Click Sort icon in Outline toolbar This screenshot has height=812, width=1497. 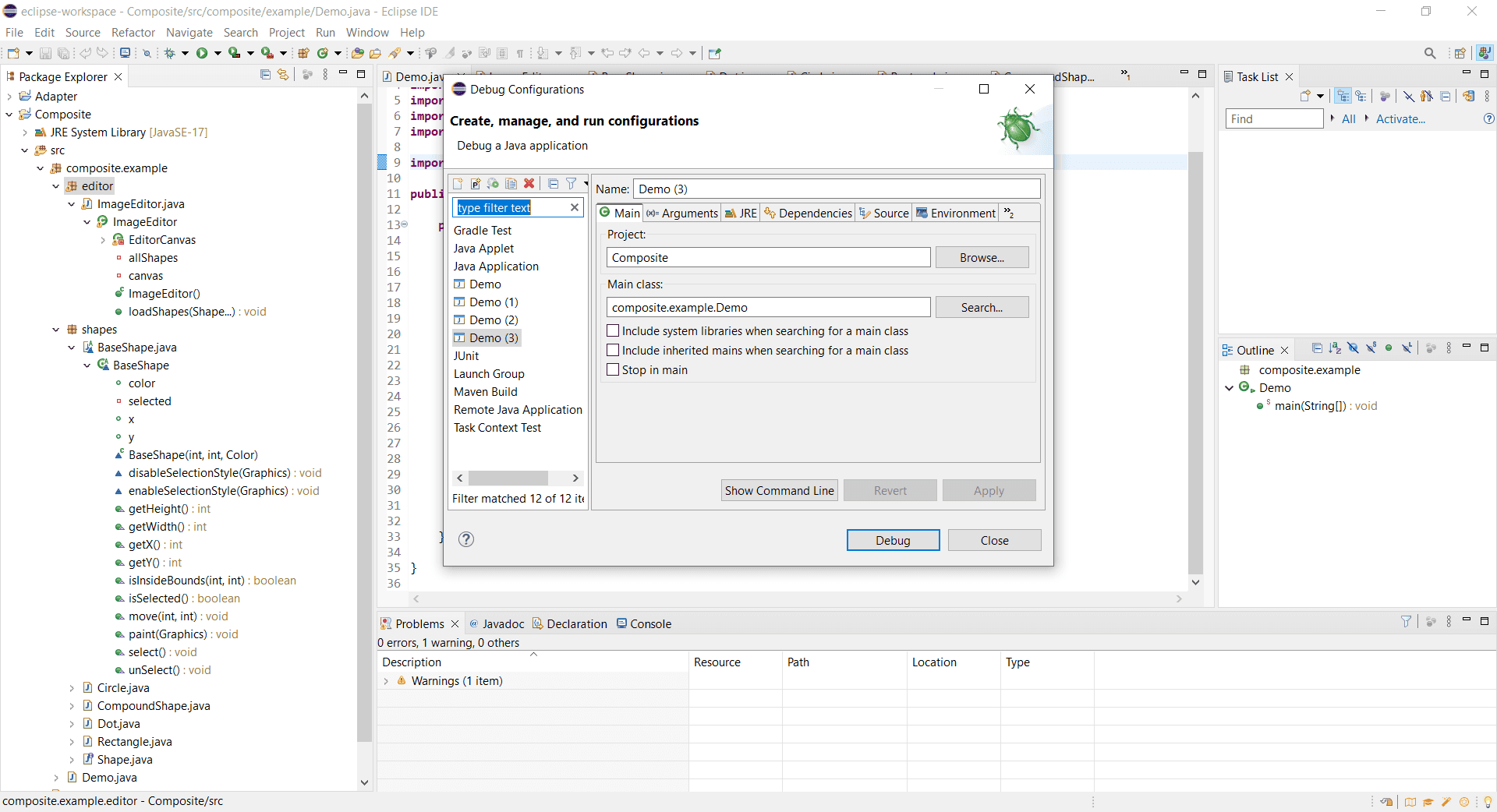[x=1335, y=348]
